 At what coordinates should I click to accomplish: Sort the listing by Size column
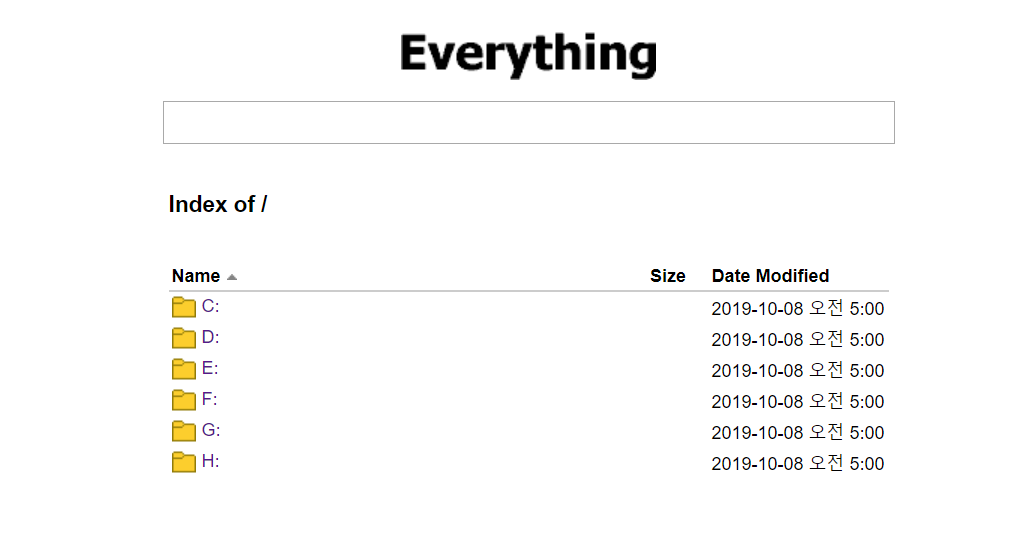click(667, 276)
